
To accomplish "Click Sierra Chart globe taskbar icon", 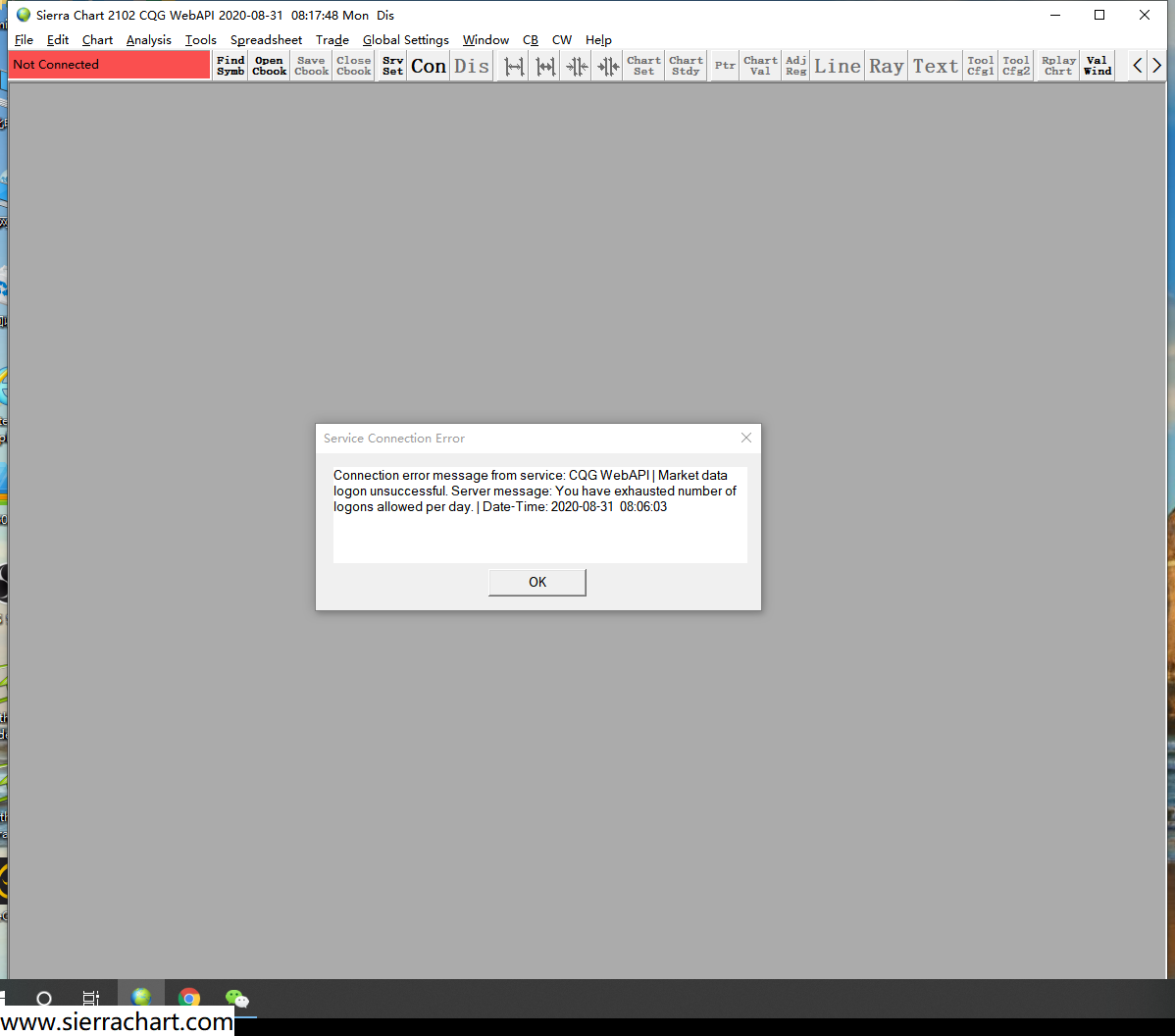I will (141, 998).
